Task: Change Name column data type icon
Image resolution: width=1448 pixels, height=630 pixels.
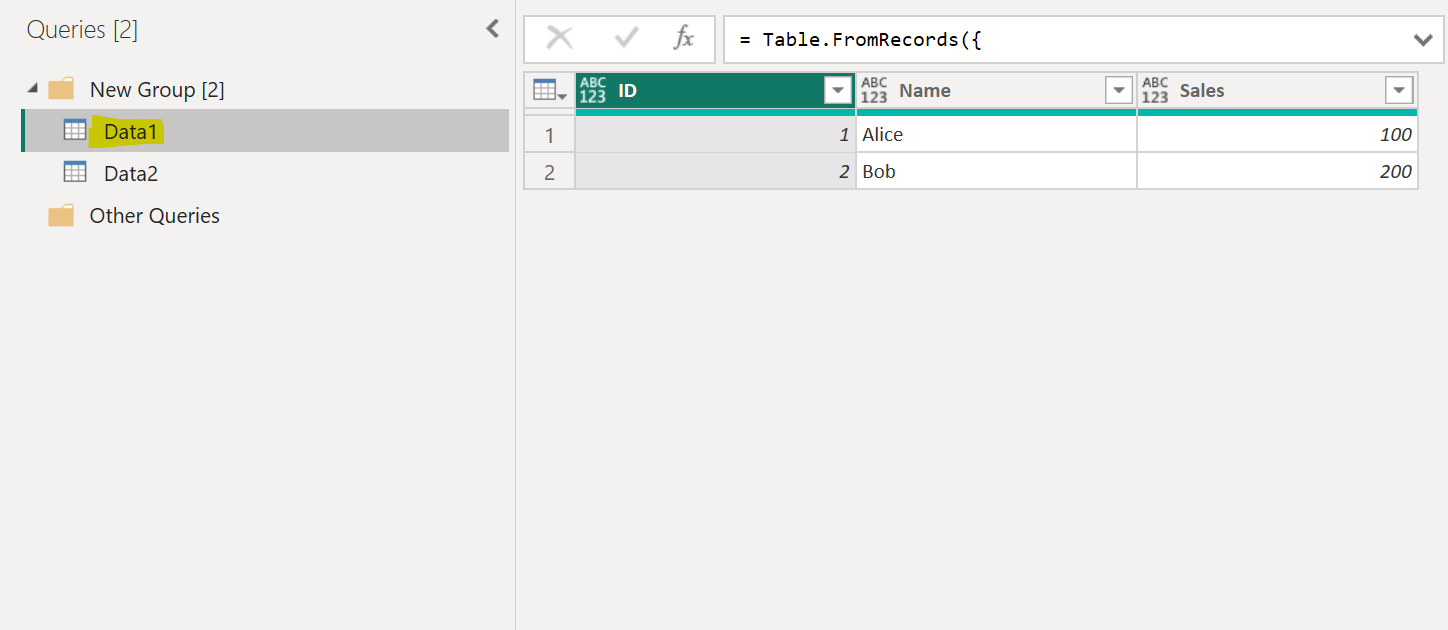Action: pyautogui.click(x=874, y=90)
